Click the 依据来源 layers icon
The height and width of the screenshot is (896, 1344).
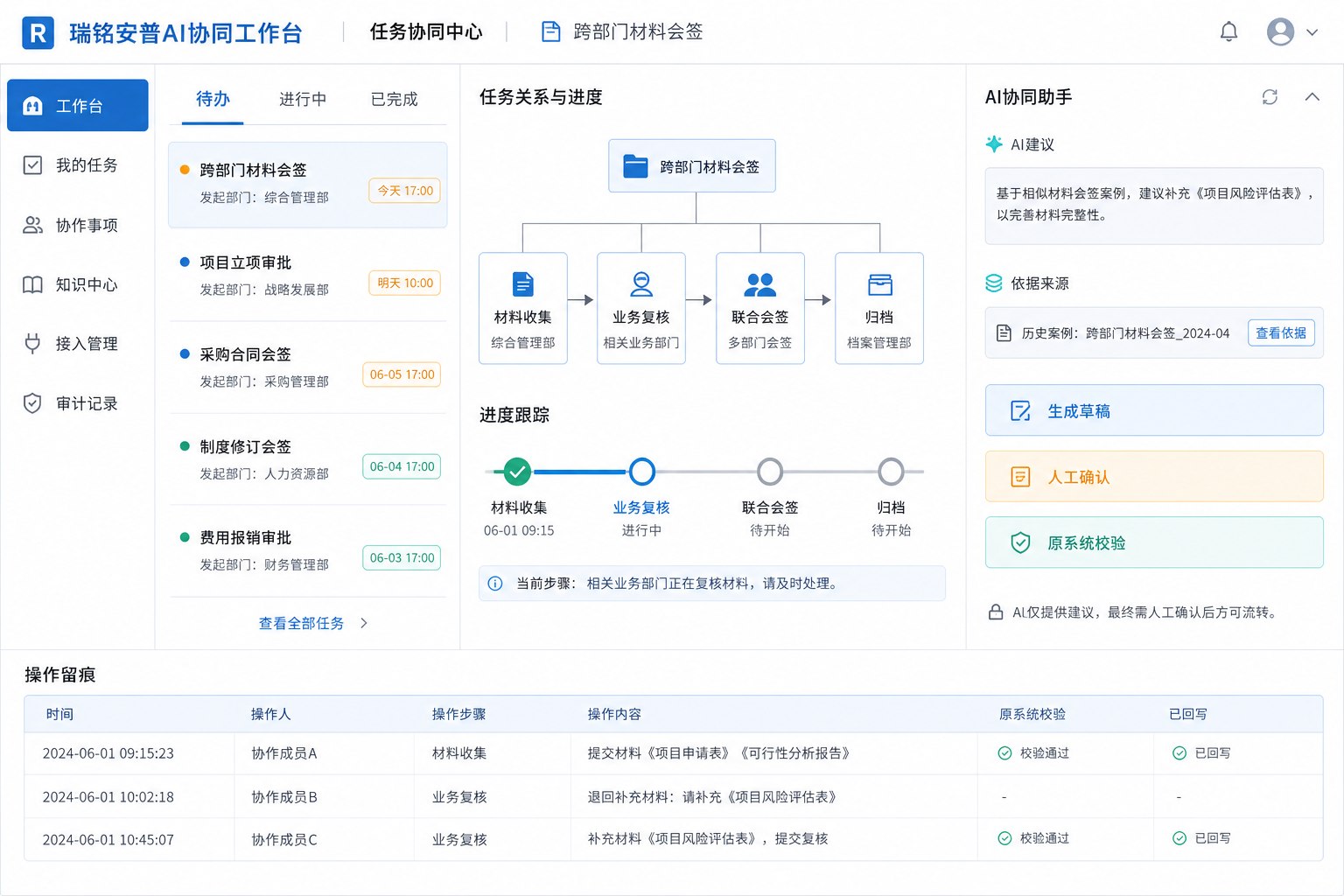[994, 283]
